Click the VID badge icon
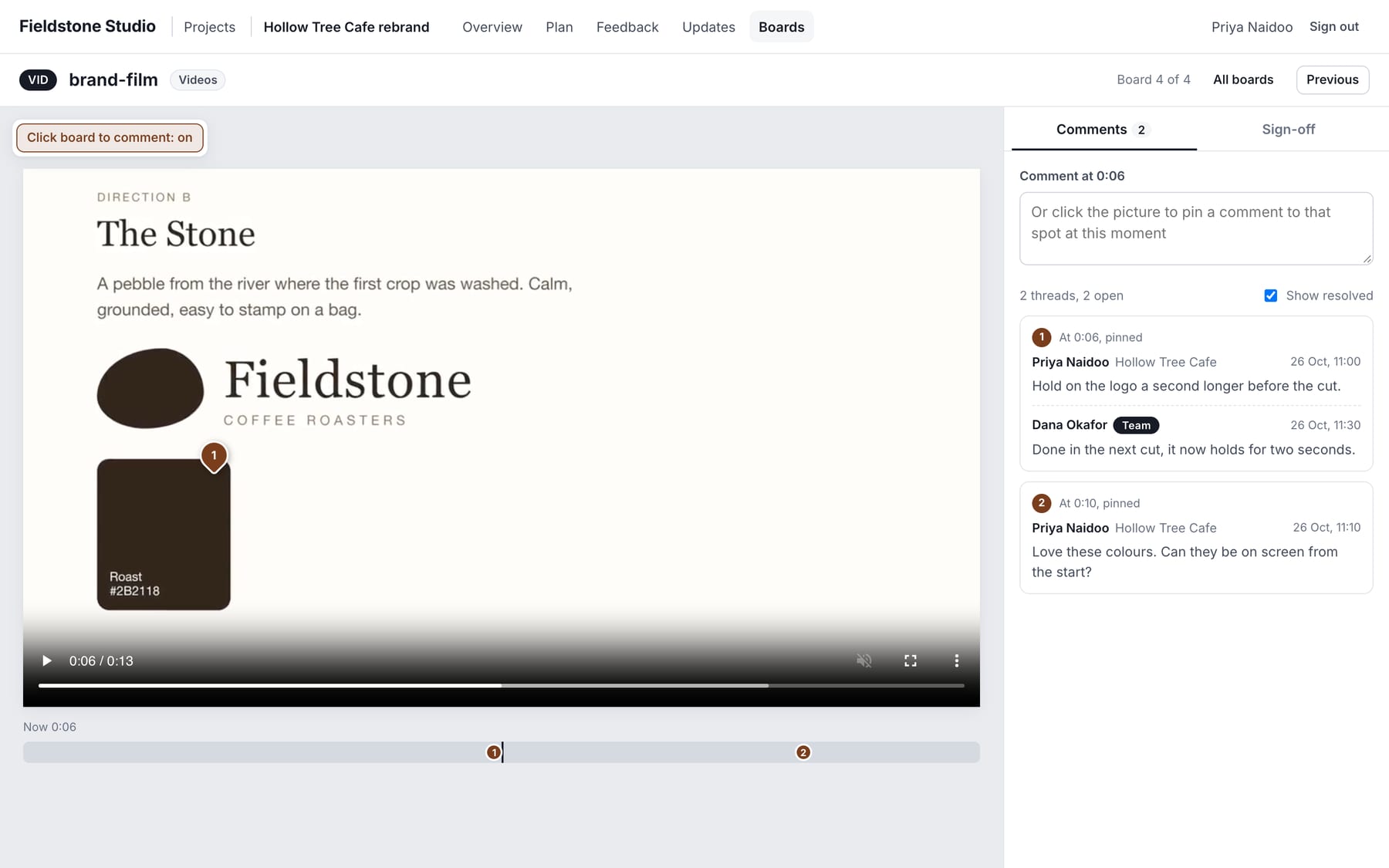Screen dimensions: 1389x868 [38, 79]
